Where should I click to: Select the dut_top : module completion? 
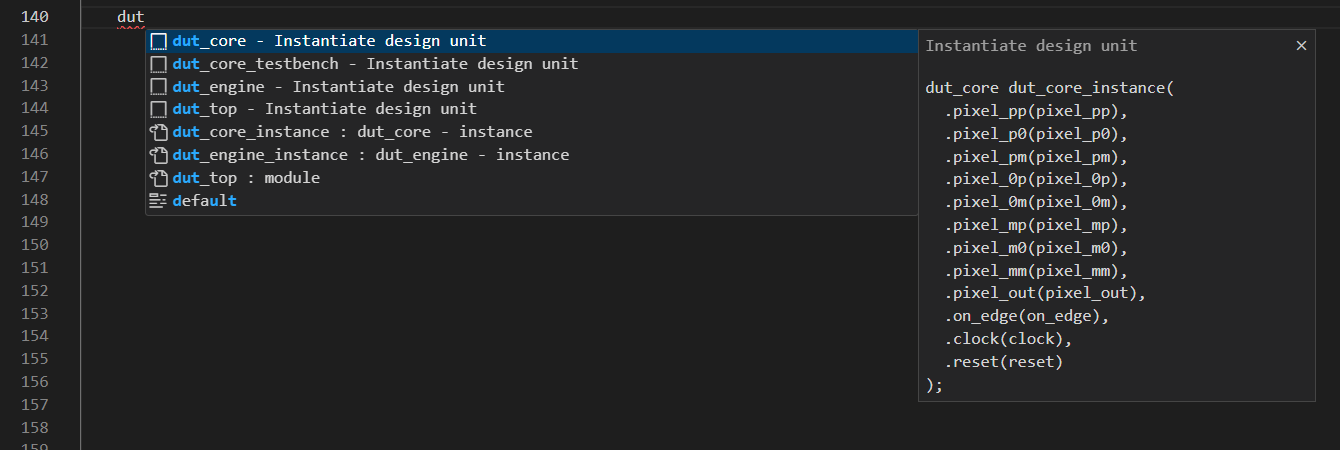pyautogui.click(x=246, y=178)
